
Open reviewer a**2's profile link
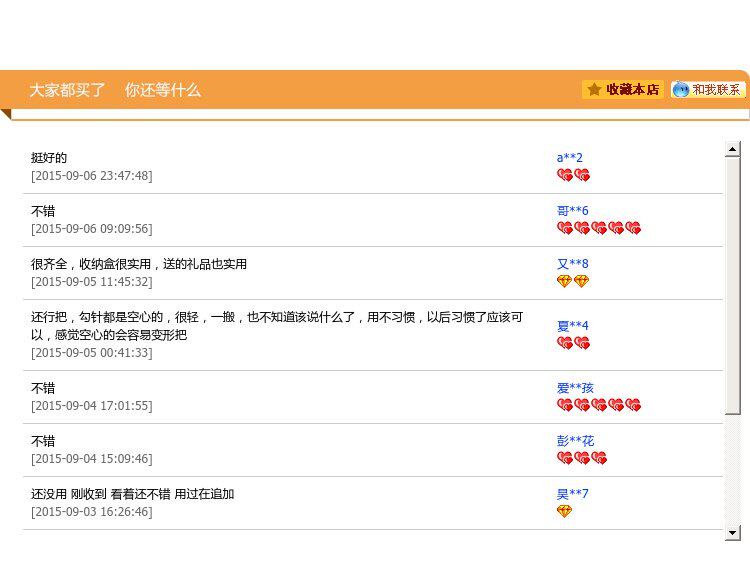(x=570, y=157)
